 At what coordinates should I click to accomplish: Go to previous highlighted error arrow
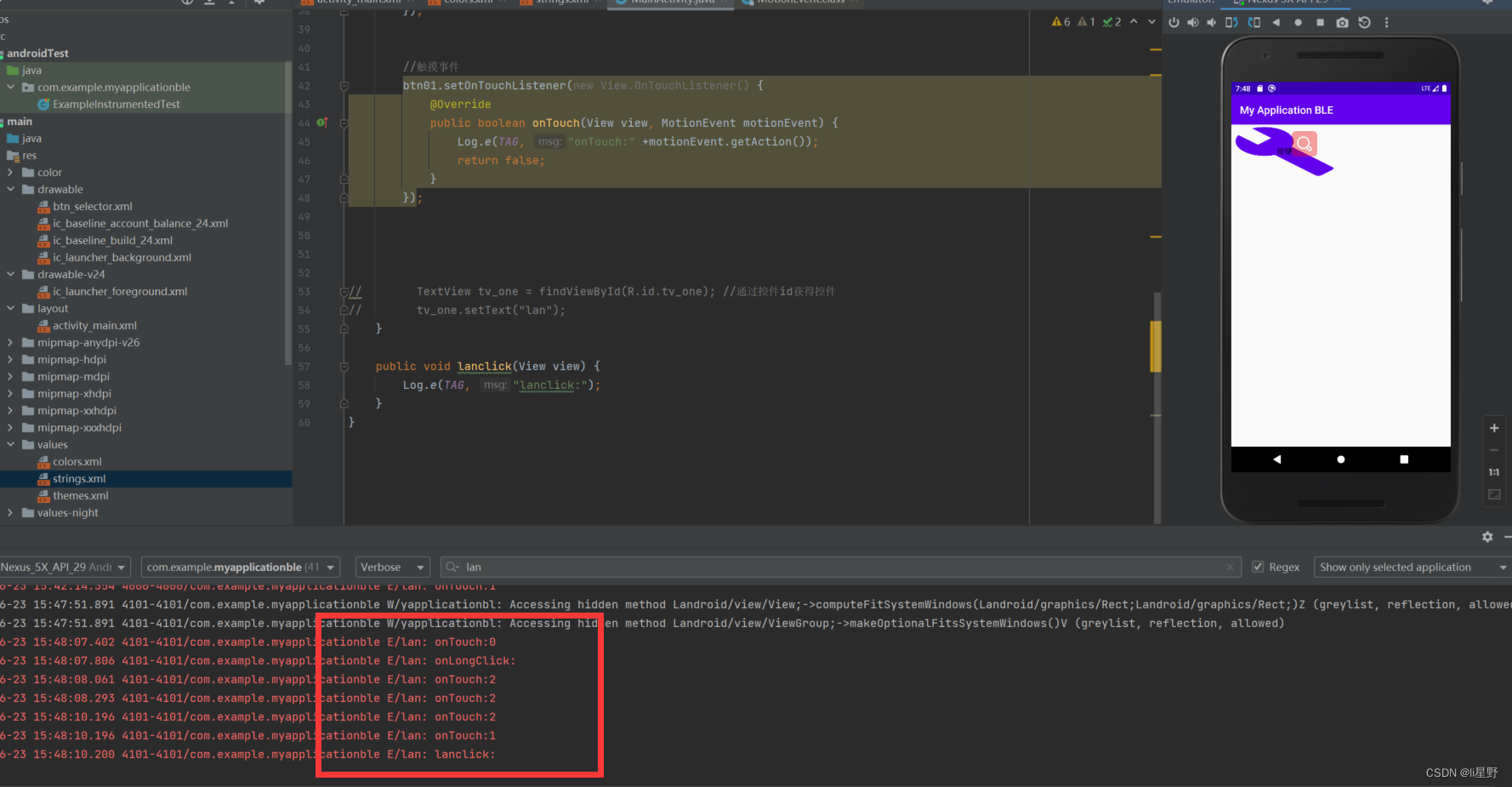1134,22
